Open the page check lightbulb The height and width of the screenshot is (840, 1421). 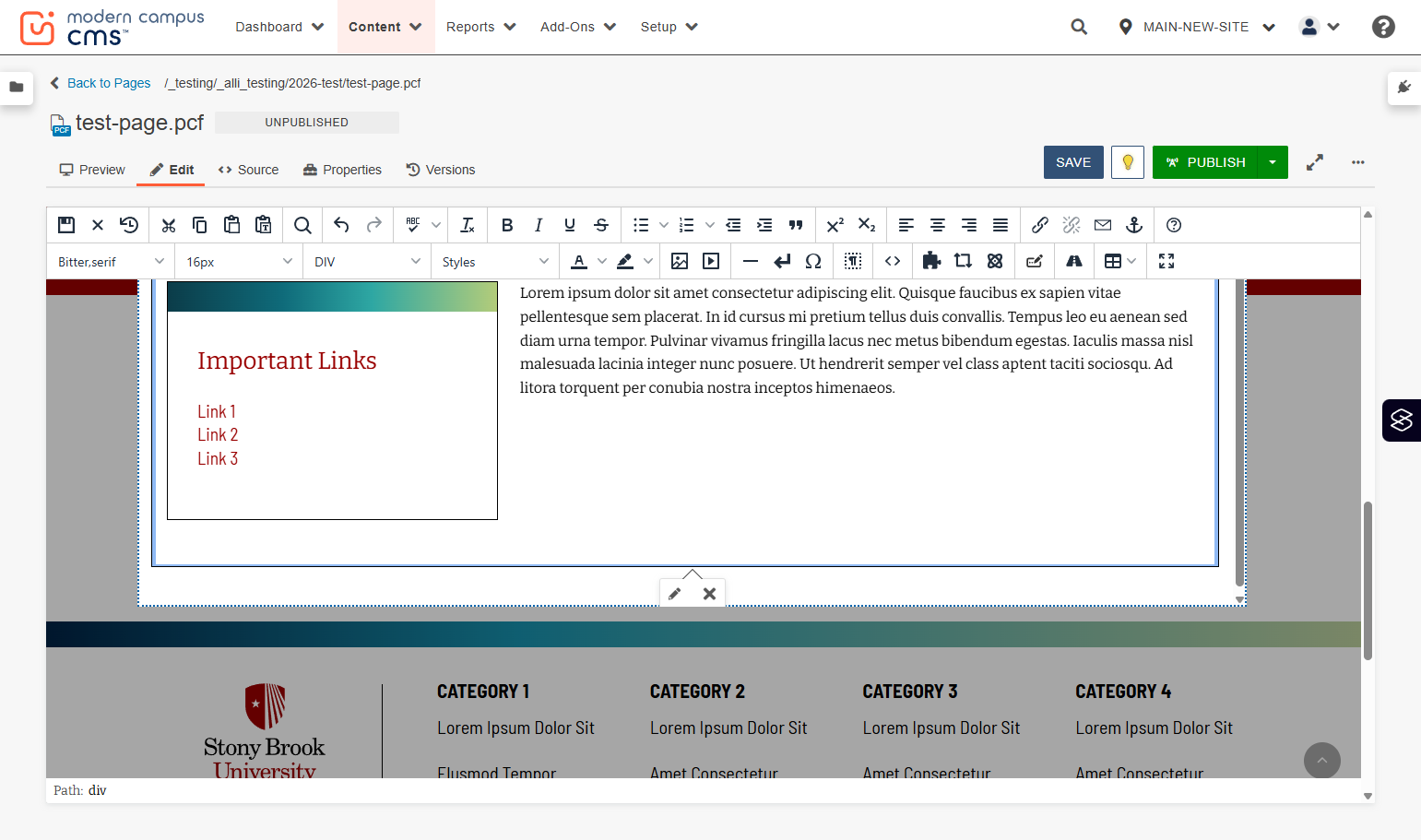[1128, 162]
